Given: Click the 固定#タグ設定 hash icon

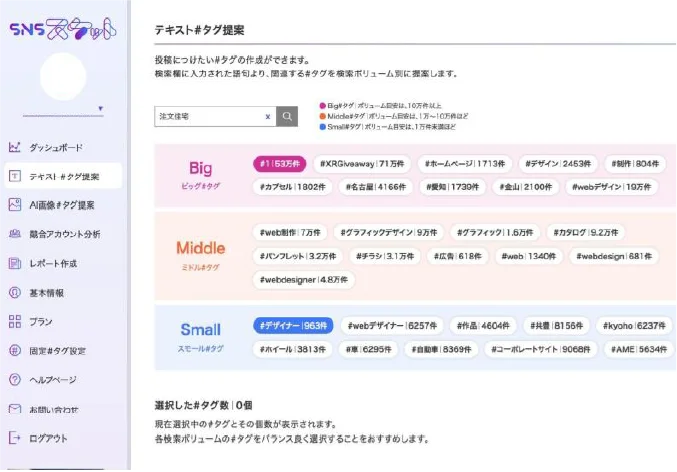Looking at the screenshot, I should coord(15,350).
